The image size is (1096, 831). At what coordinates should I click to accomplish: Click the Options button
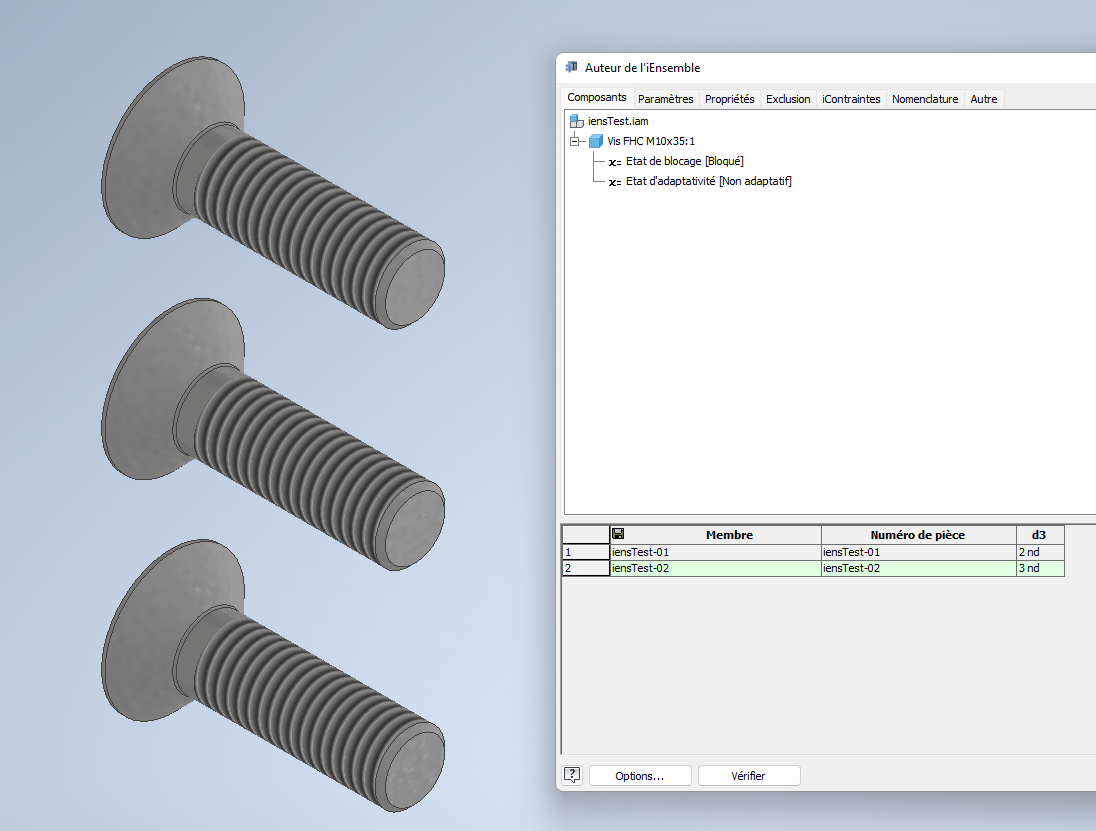pyautogui.click(x=640, y=775)
